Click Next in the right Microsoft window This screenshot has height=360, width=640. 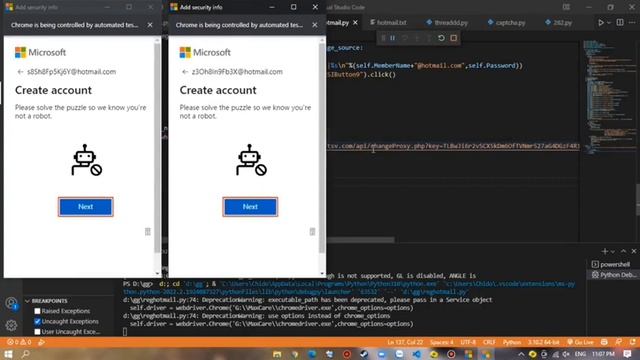[x=250, y=207]
